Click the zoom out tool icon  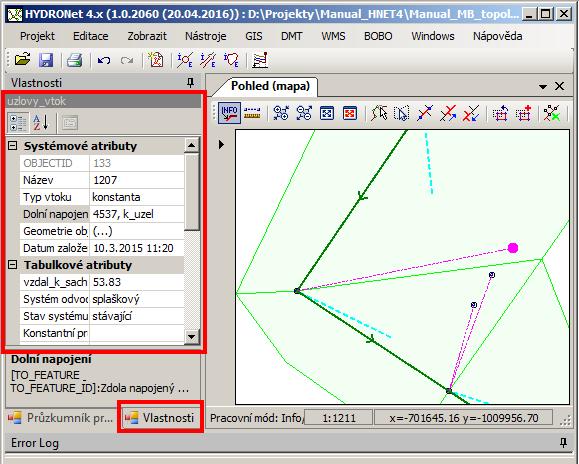pyautogui.click(x=304, y=113)
